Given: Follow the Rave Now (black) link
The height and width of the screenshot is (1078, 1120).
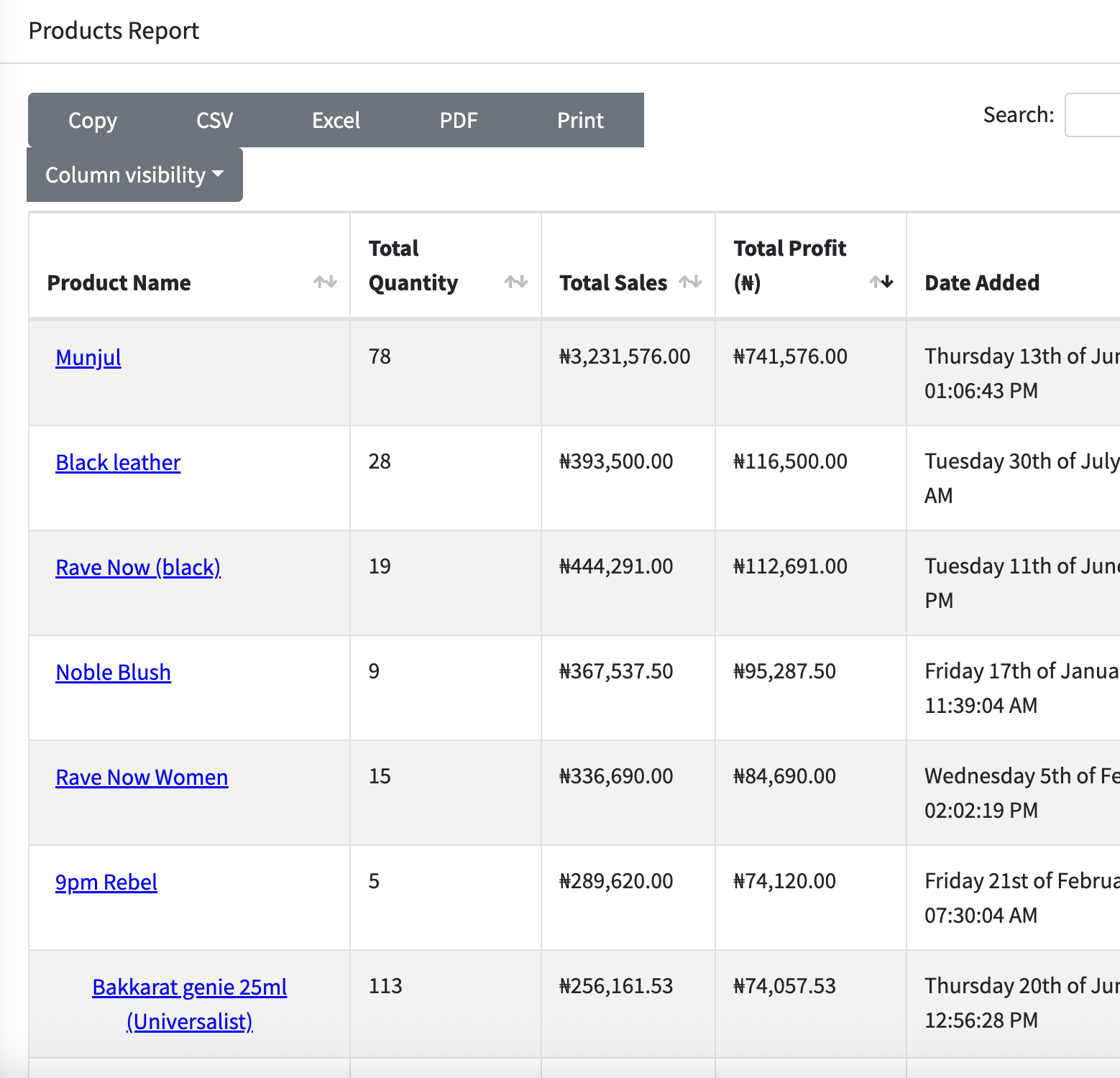Looking at the screenshot, I should (x=138, y=567).
